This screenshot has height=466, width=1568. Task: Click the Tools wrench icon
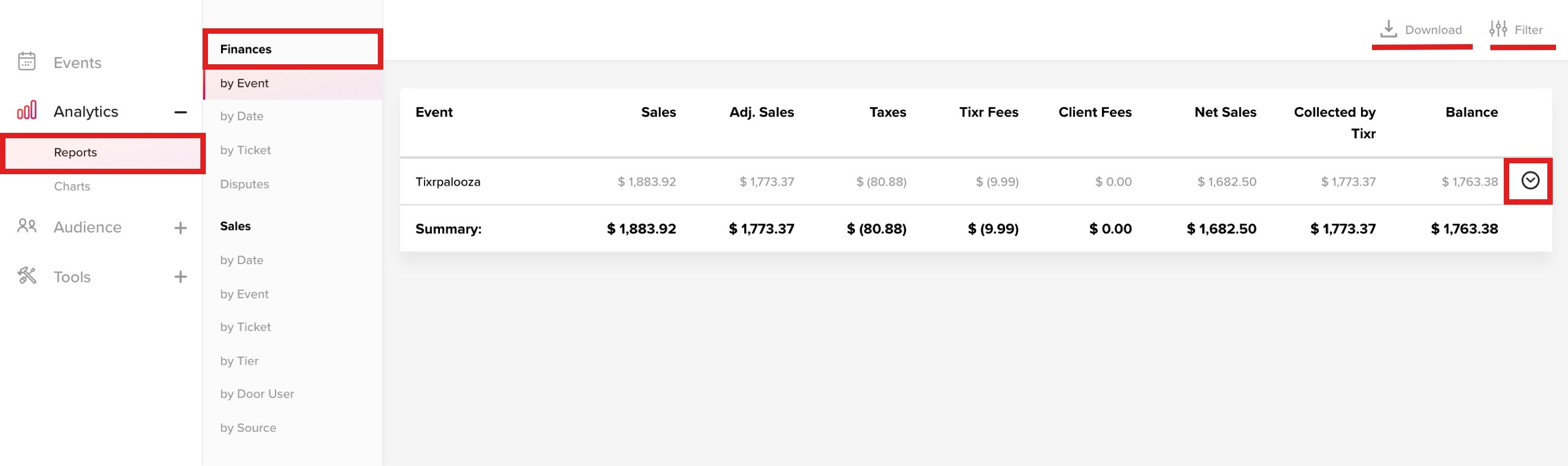27,276
